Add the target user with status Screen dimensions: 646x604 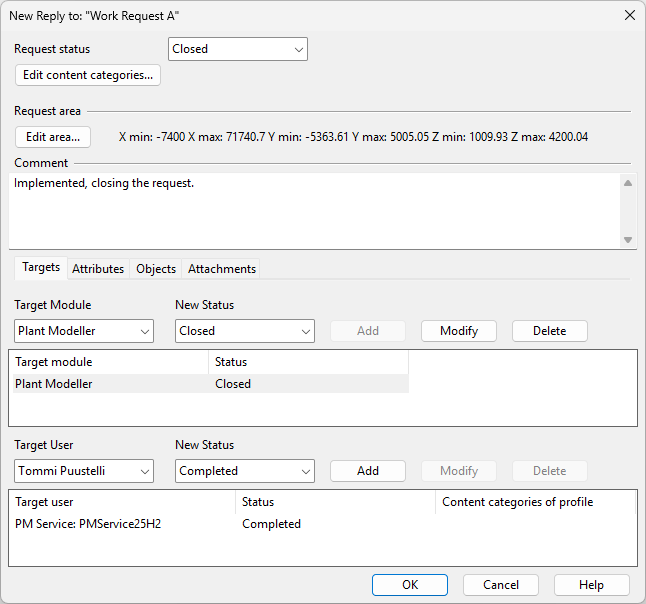click(x=367, y=471)
